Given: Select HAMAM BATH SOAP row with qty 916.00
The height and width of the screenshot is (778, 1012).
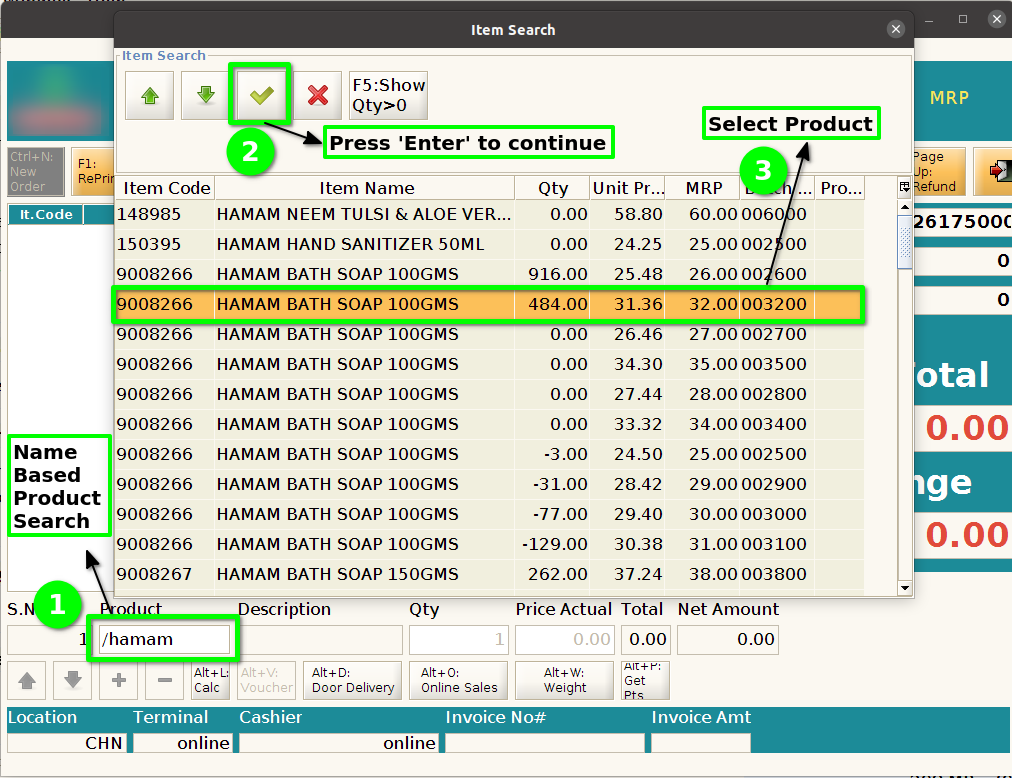Looking at the screenshot, I should pos(489,274).
